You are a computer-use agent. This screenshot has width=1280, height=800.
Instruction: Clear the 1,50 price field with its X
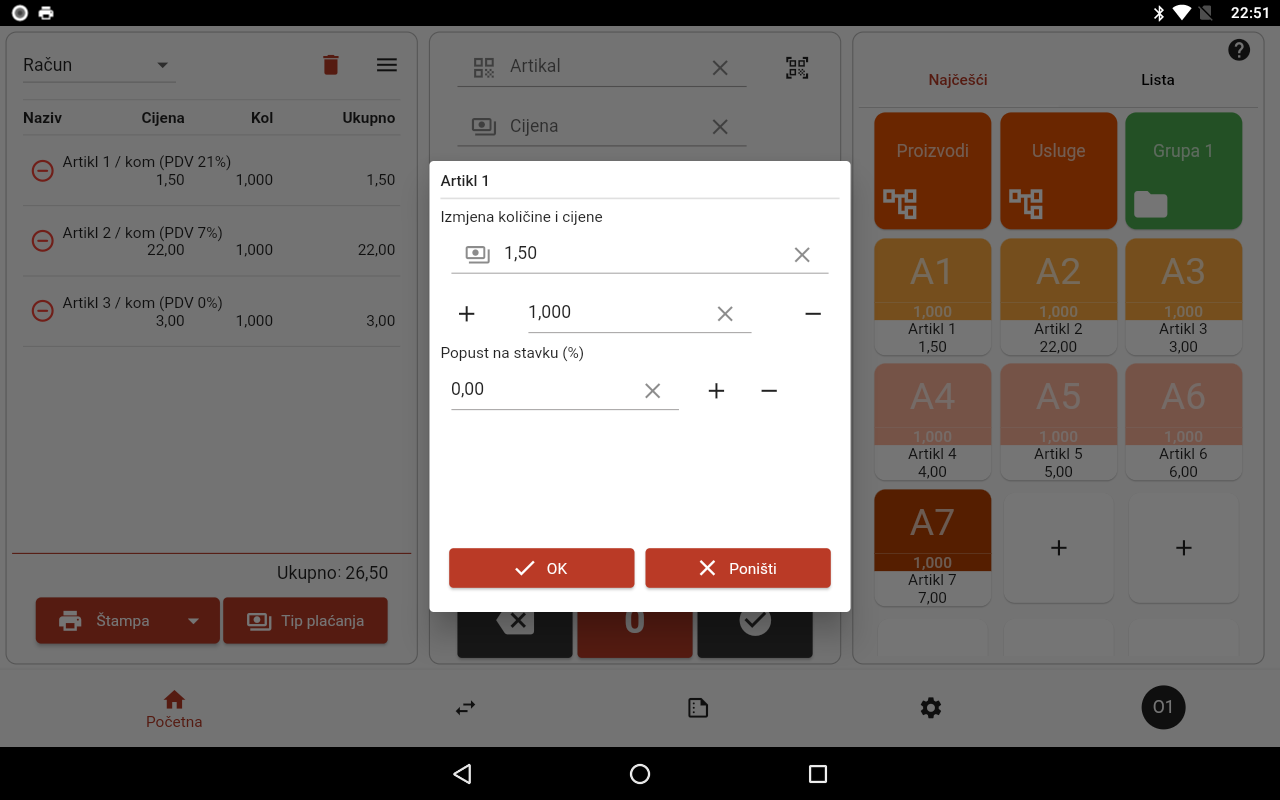click(802, 254)
